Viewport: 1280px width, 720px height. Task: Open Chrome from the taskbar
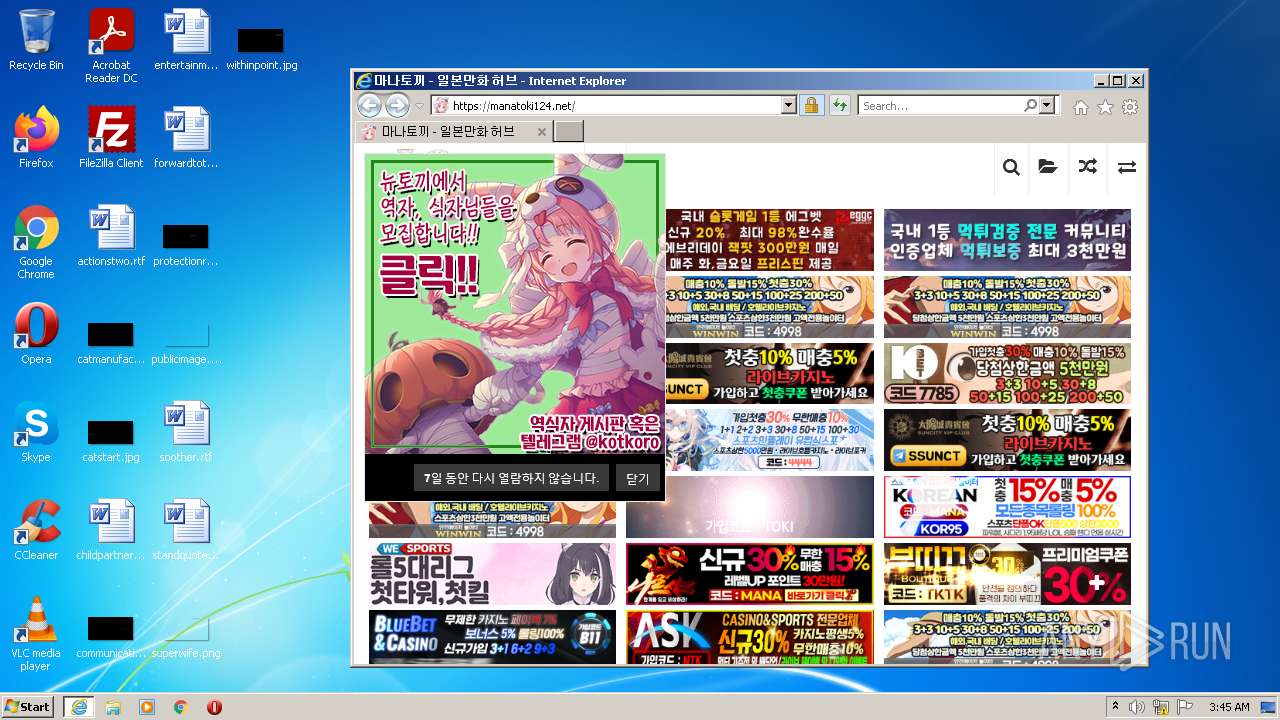coord(181,707)
